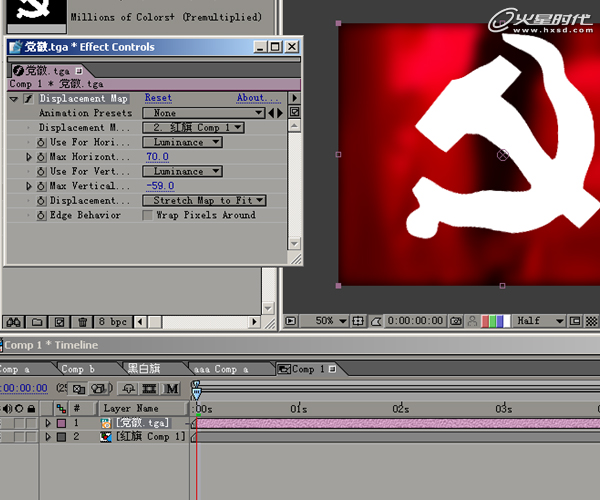
Task: Collapse the Displacement Map effect triangle
Action: 14,99
